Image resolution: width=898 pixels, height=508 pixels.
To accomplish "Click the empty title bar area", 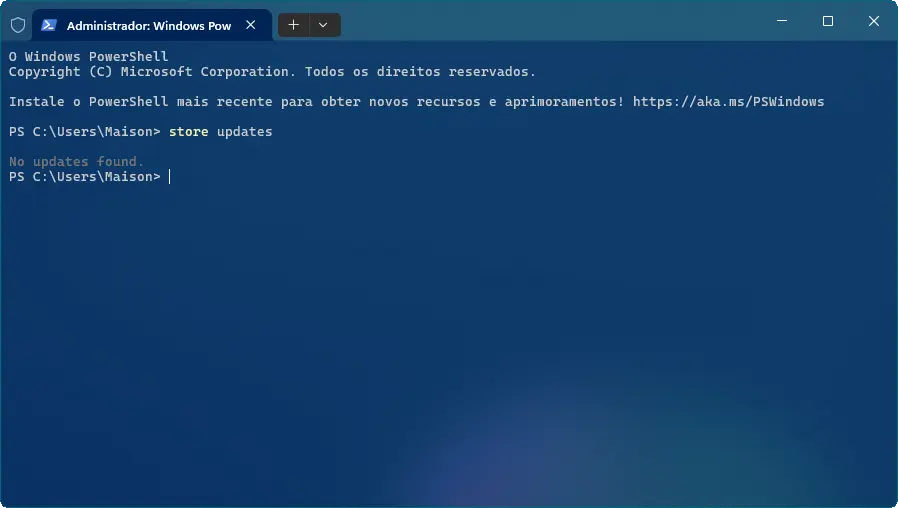I will (550, 21).
